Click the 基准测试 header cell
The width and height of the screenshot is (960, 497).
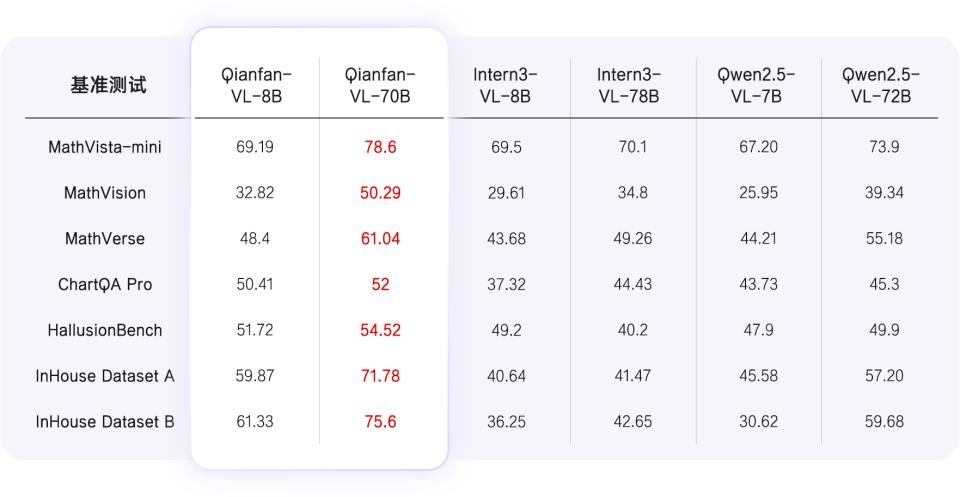(105, 85)
